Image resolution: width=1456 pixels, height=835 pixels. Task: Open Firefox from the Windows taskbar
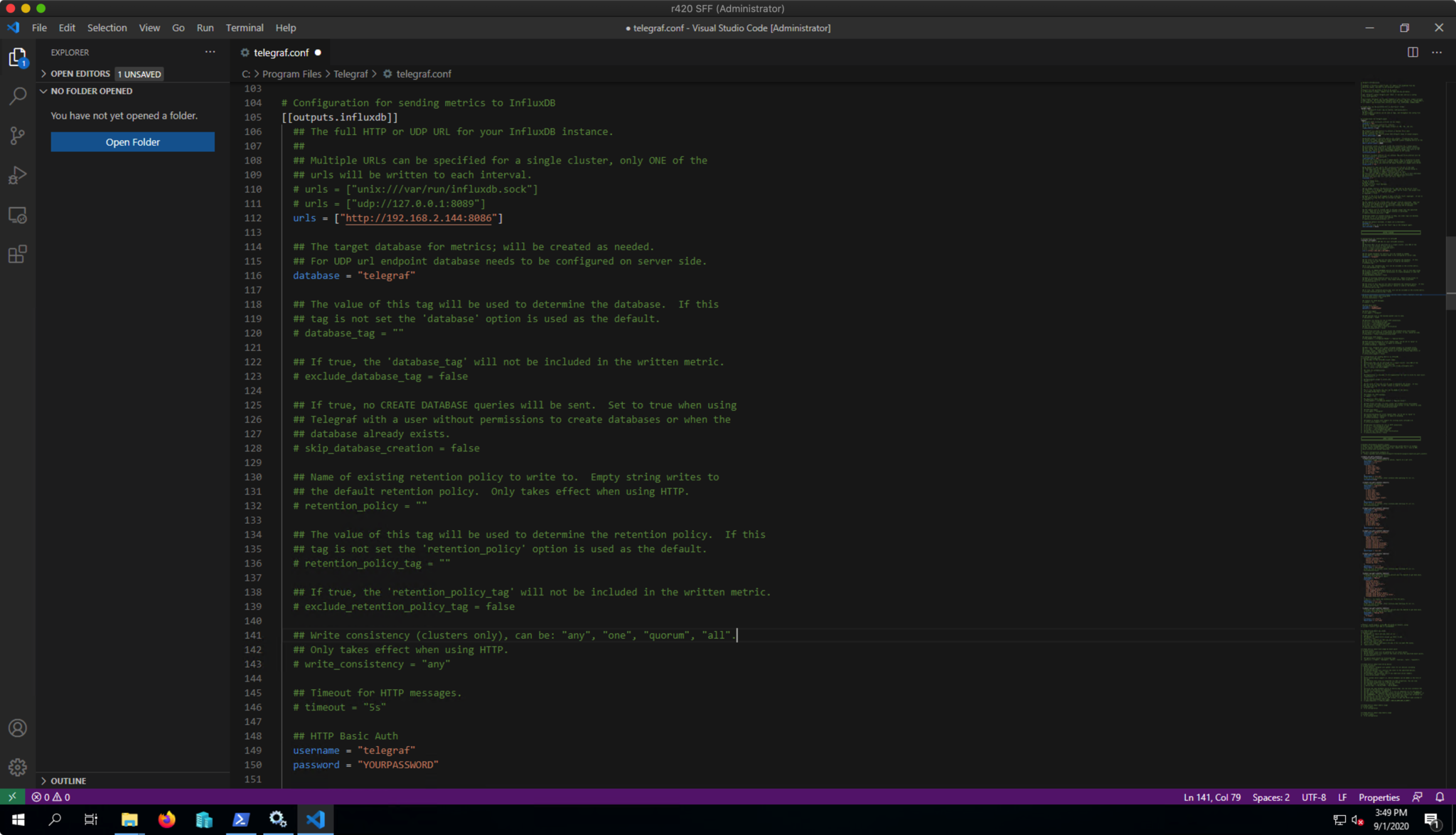[167, 819]
